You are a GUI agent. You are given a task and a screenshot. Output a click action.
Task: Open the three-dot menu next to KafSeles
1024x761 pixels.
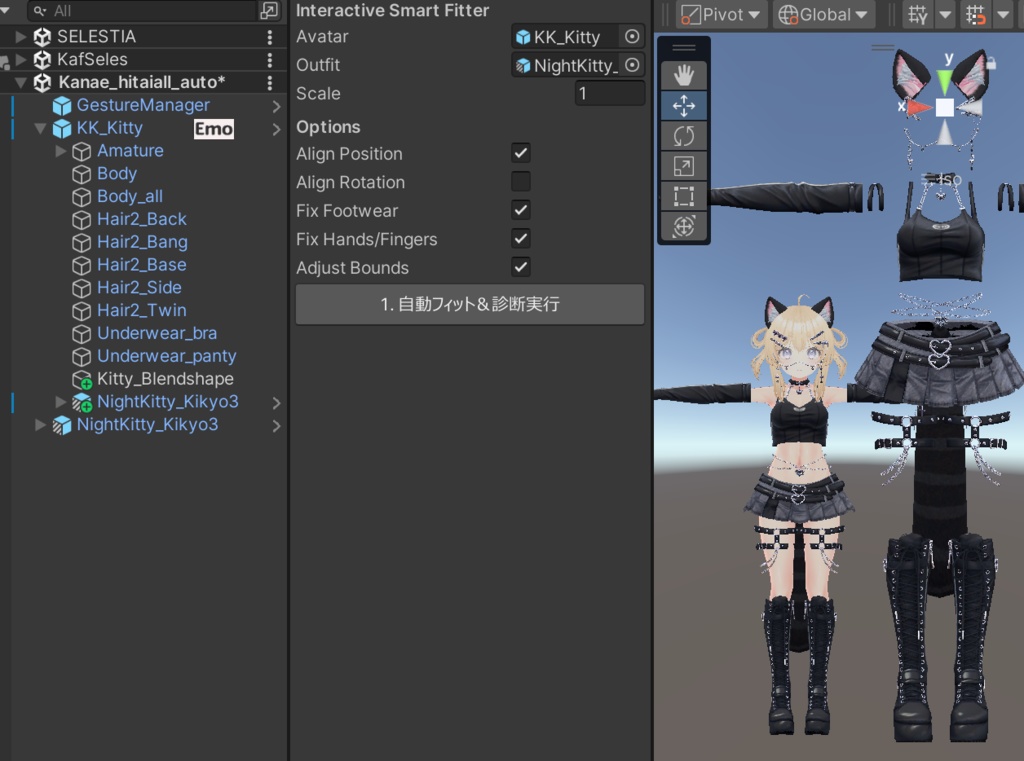point(270,59)
